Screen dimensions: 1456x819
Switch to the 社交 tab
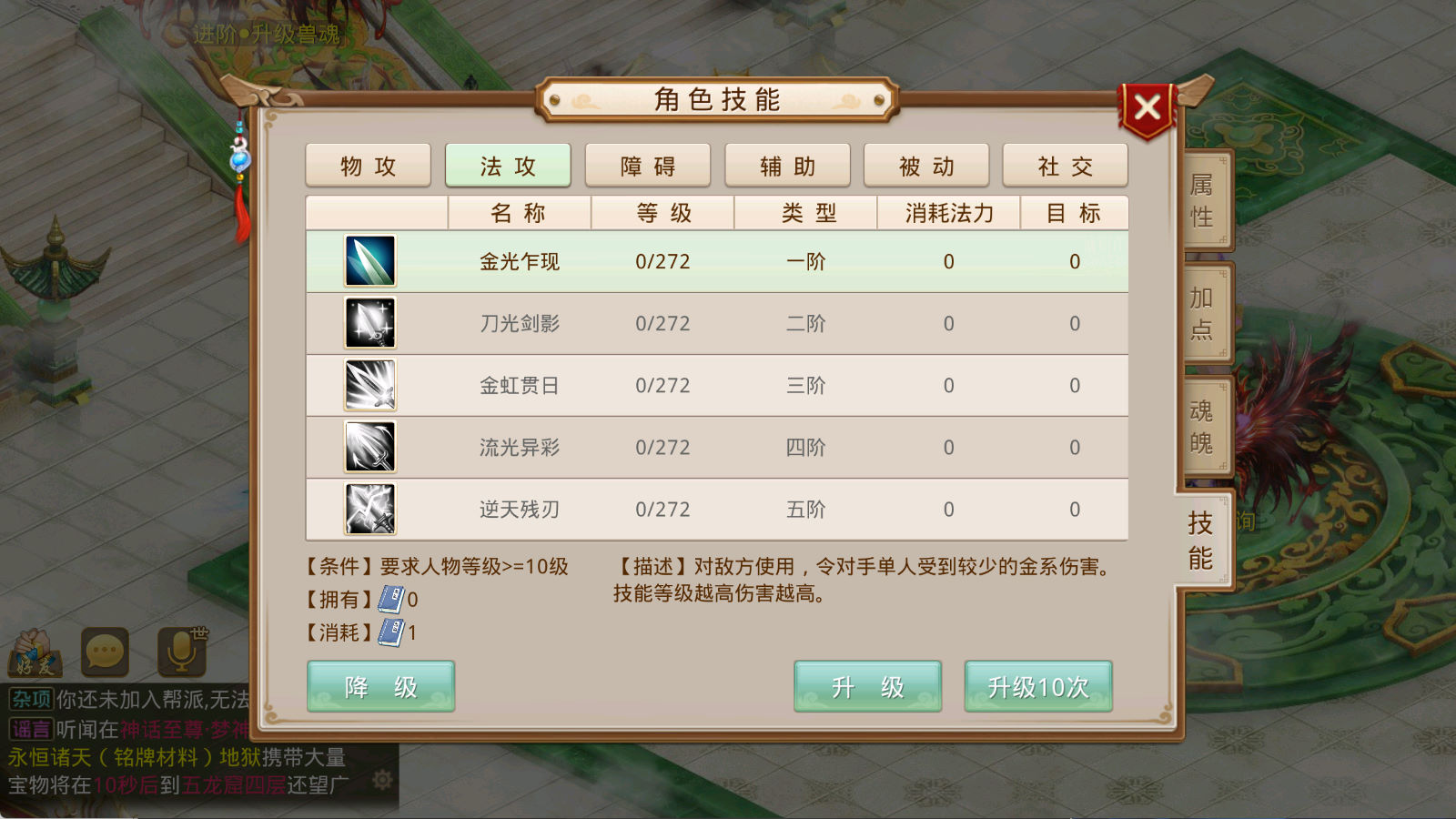(x=1066, y=166)
